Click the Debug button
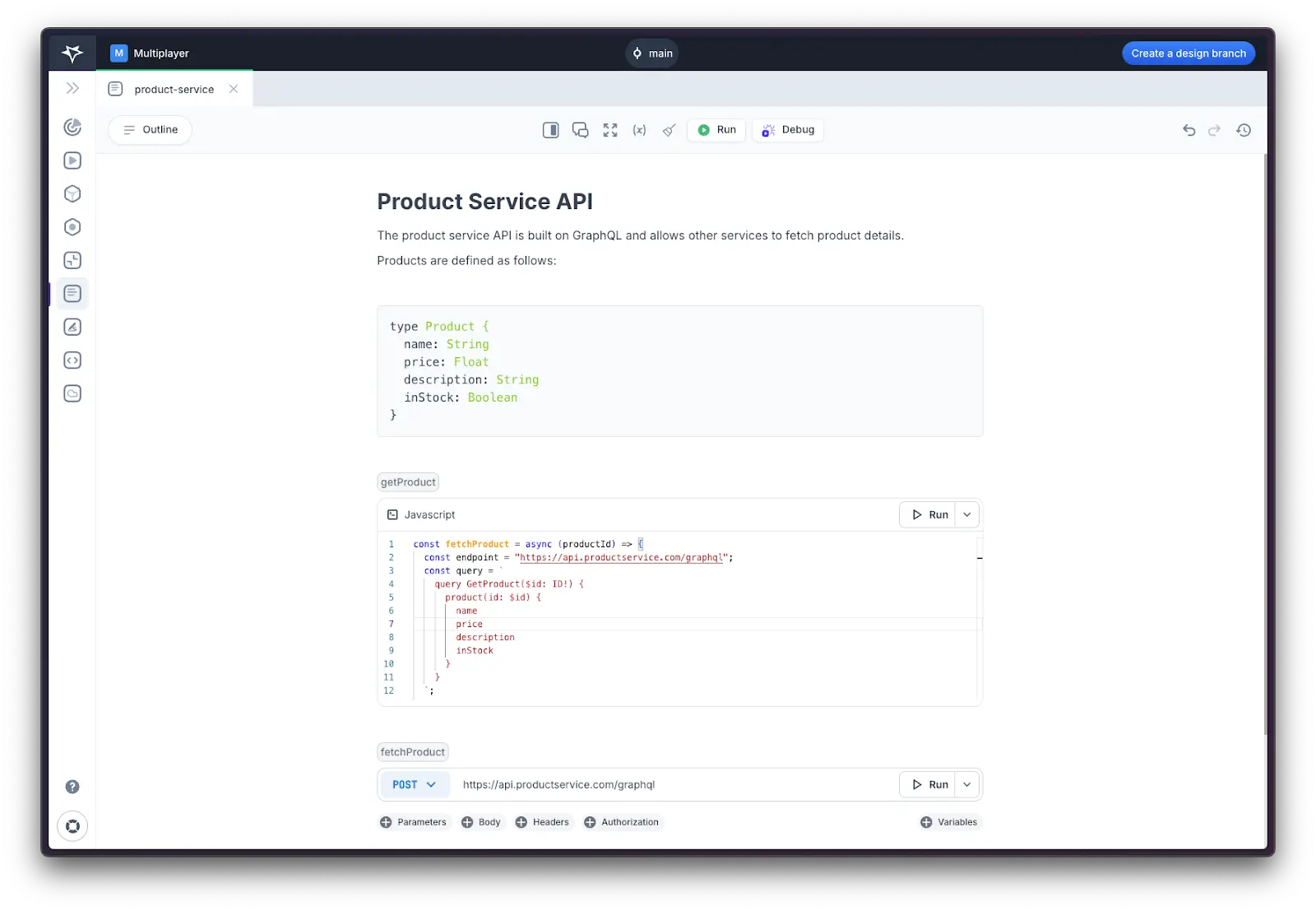The image size is (1316, 911). 788,130
